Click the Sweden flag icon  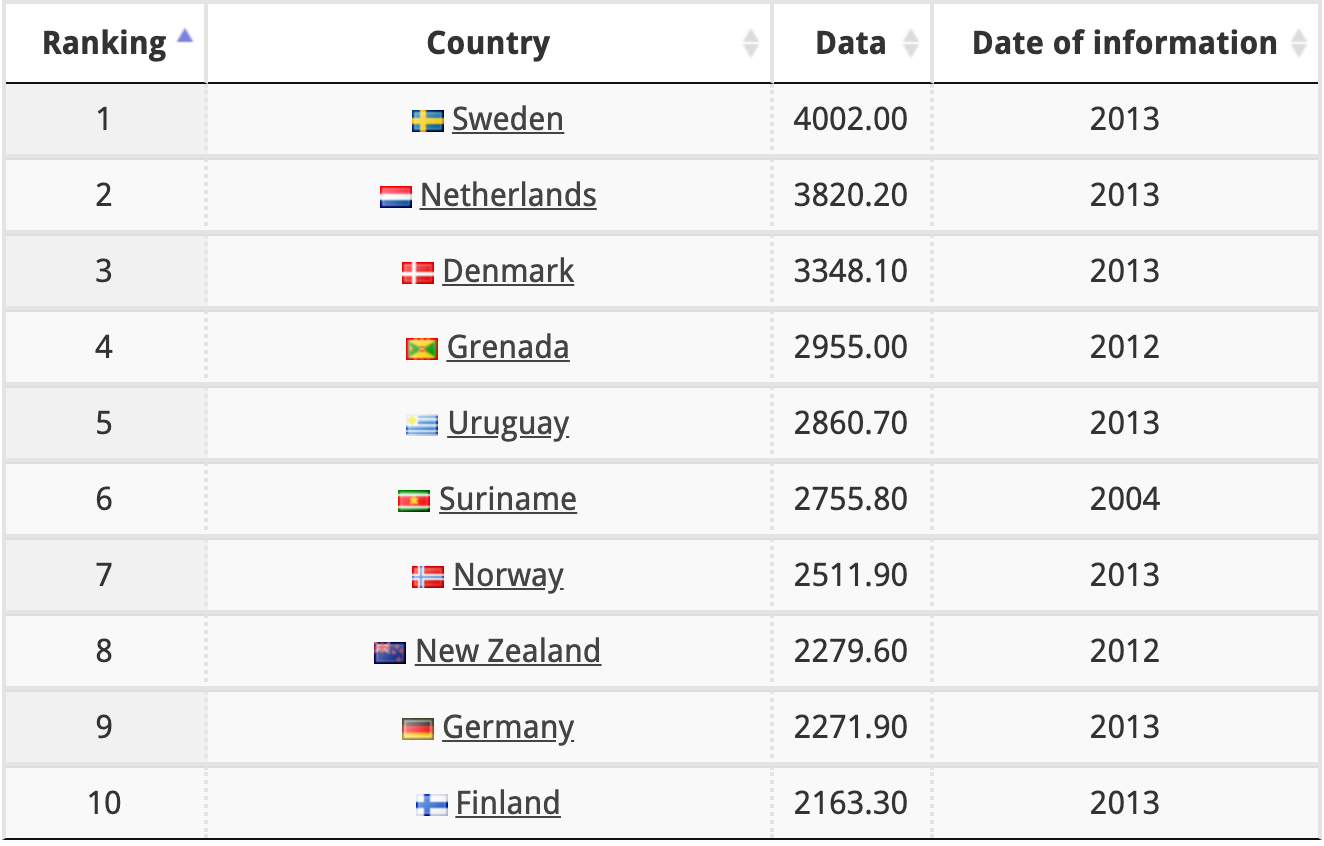[428, 121]
